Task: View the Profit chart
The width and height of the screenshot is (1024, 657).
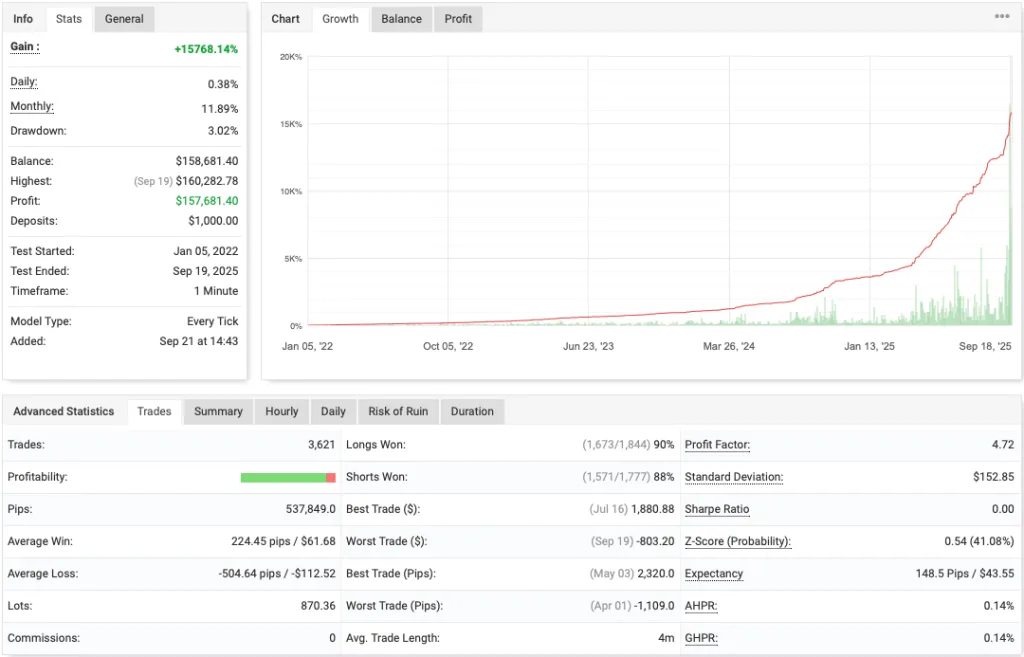Action: [x=457, y=18]
